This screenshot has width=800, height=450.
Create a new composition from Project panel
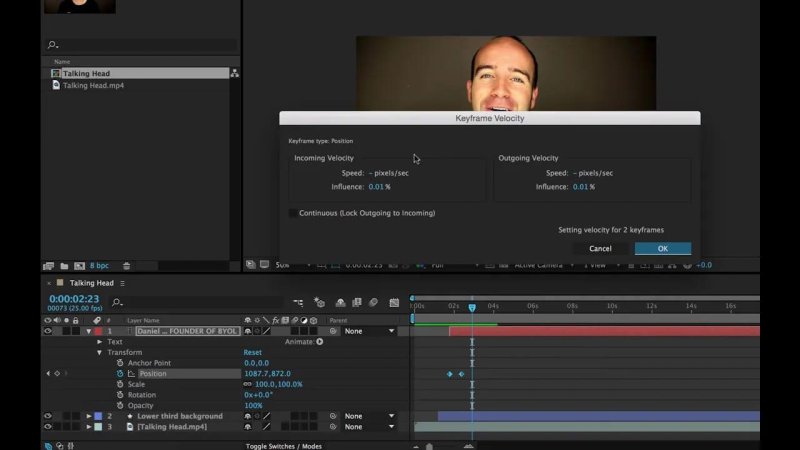pos(79,266)
